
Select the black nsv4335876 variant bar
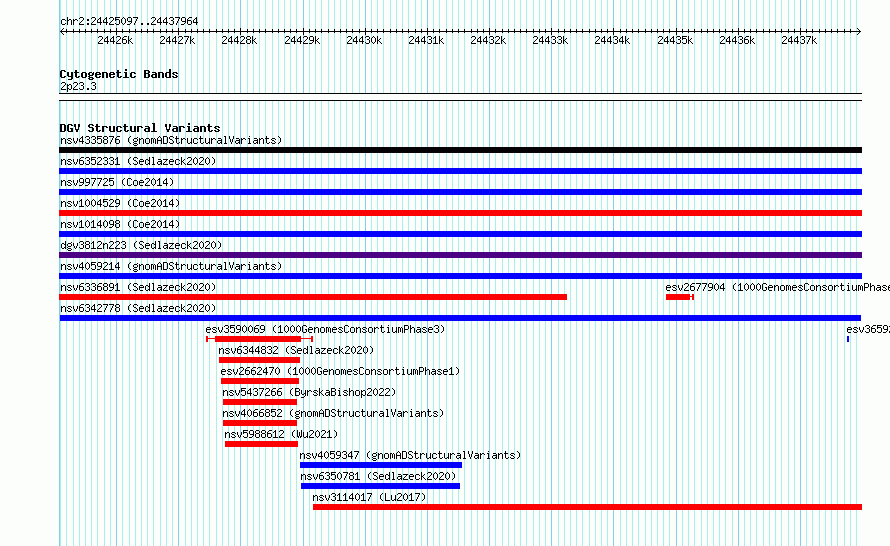tap(460, 150)
